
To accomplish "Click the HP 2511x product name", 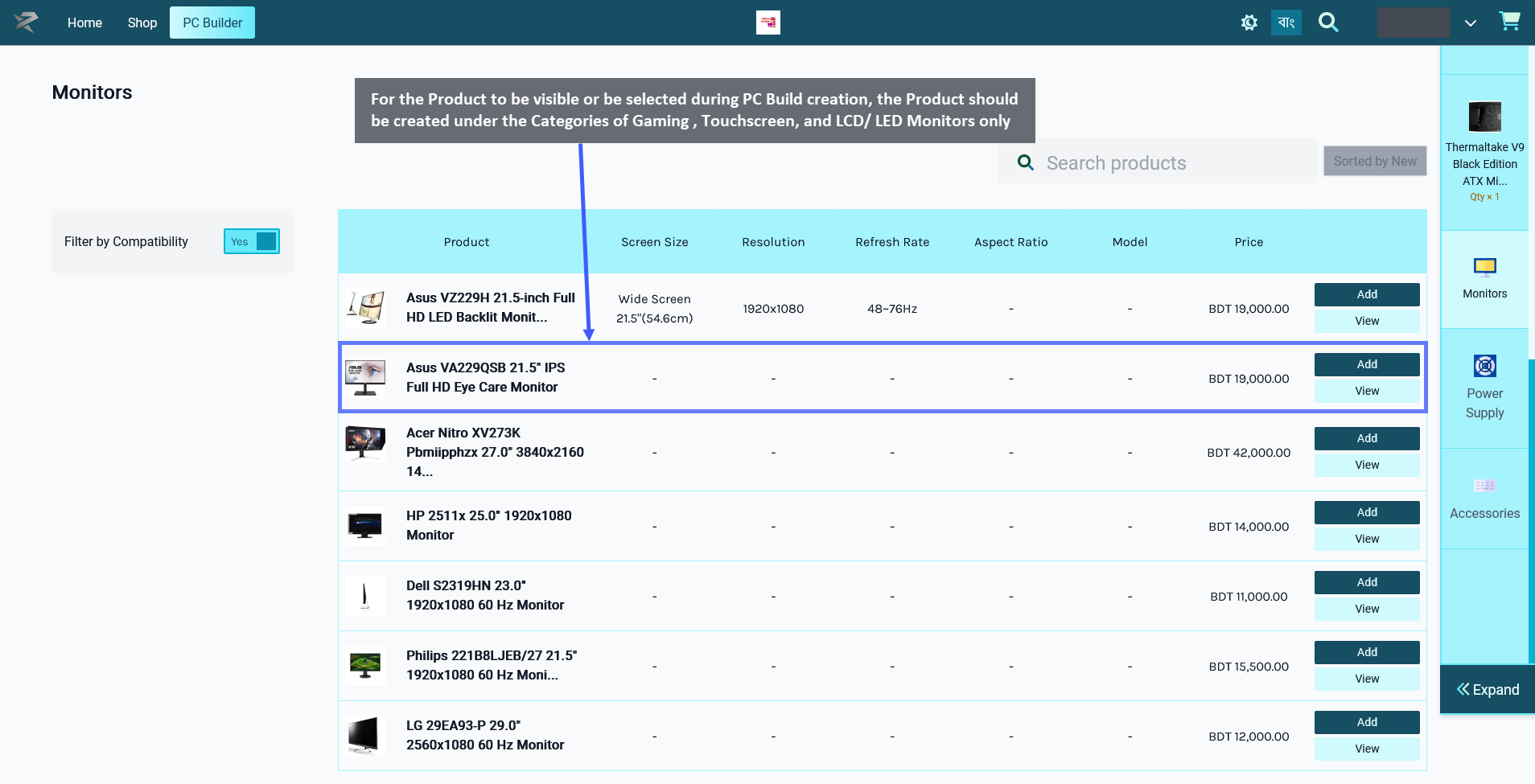I will [x=488, y=525].
